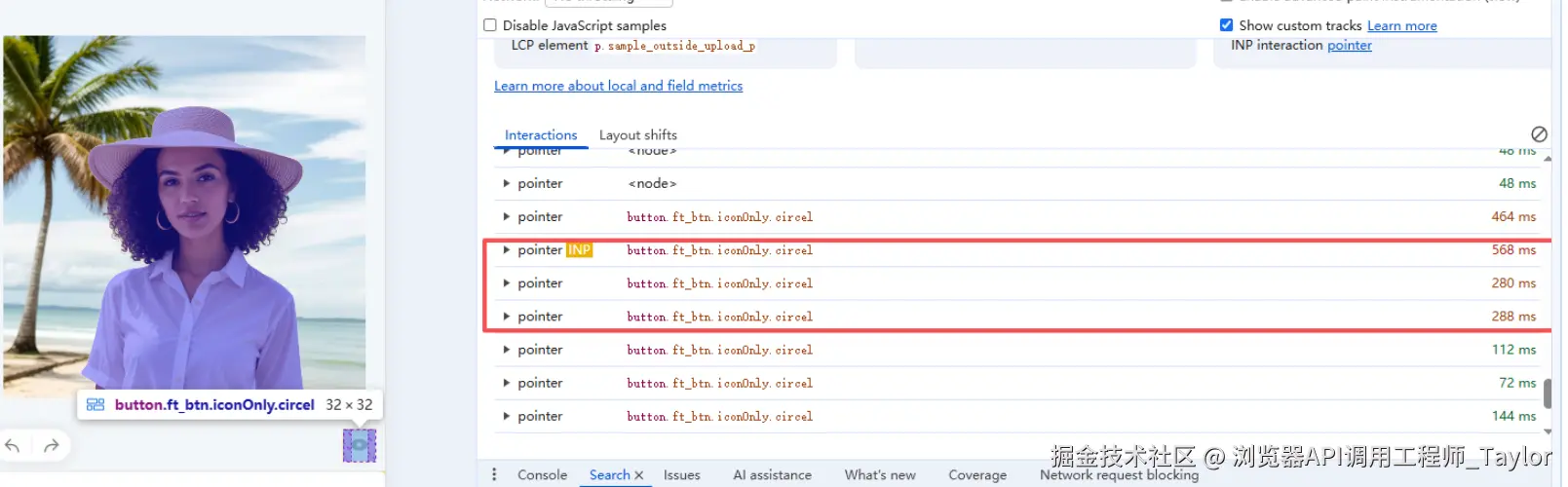Click the undo arrow icon
1568x487 pixels.
point(13,446)
